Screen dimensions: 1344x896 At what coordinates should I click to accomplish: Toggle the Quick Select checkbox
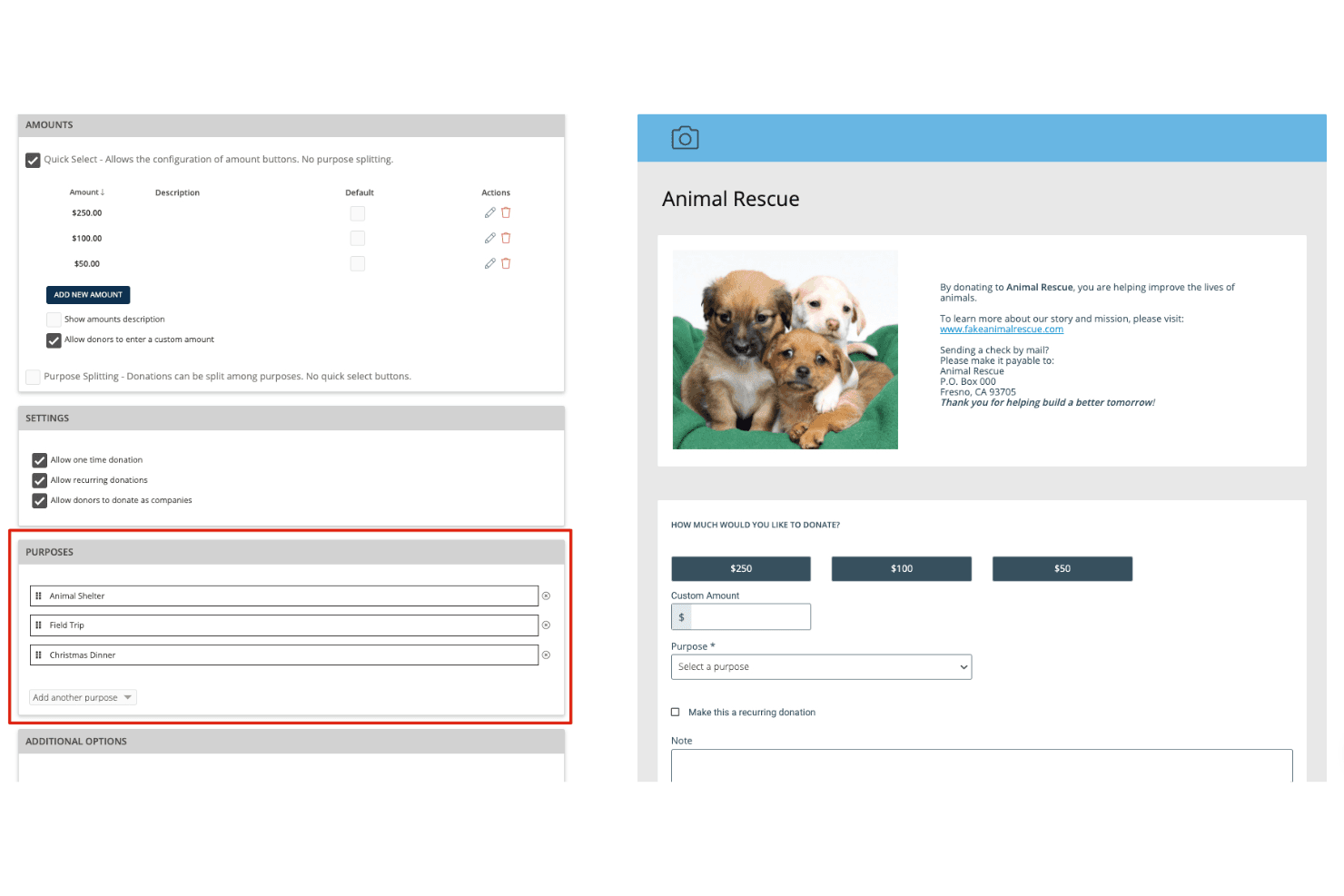point(33,160)
